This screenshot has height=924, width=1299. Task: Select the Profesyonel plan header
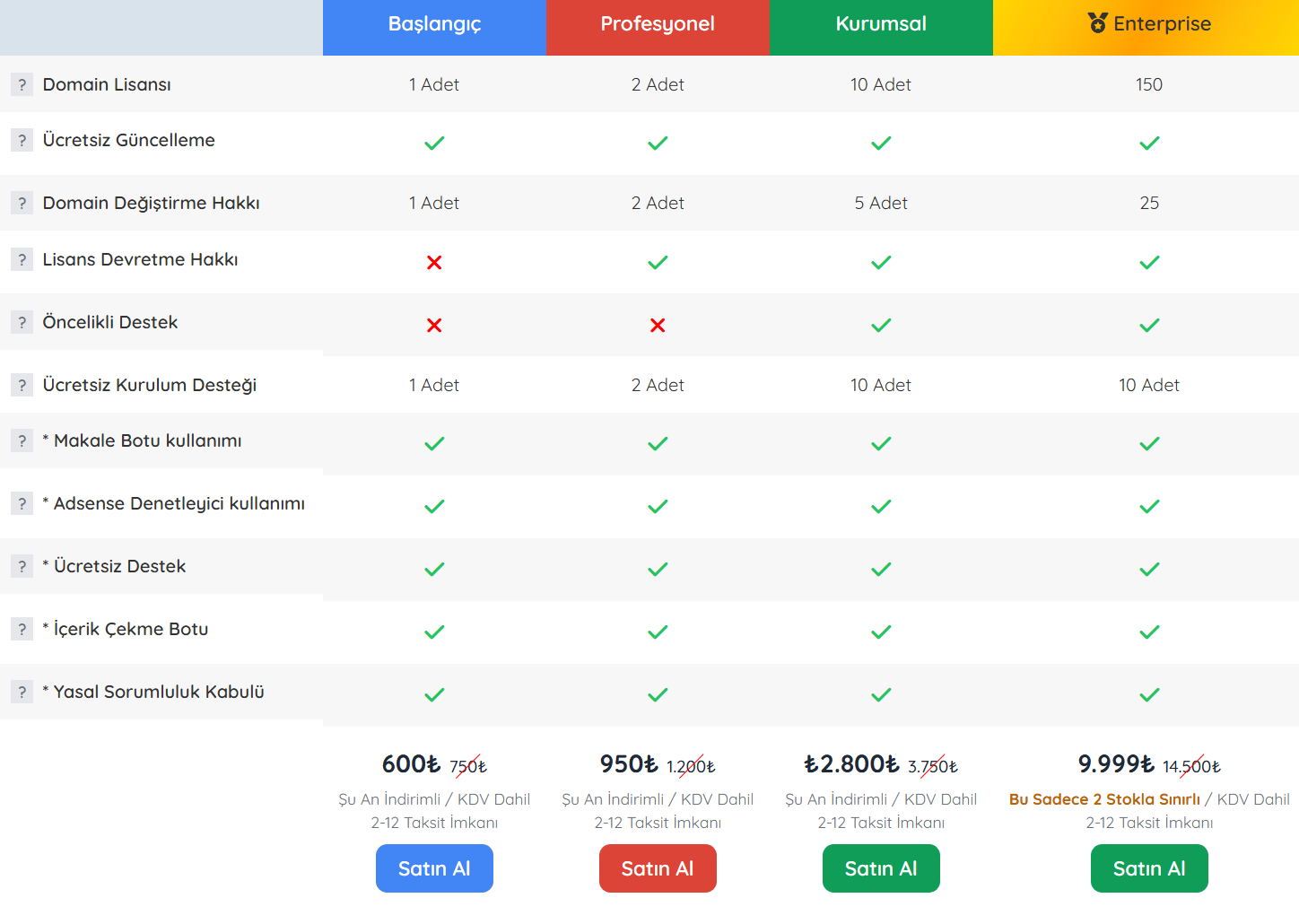(x=658, y=27)
